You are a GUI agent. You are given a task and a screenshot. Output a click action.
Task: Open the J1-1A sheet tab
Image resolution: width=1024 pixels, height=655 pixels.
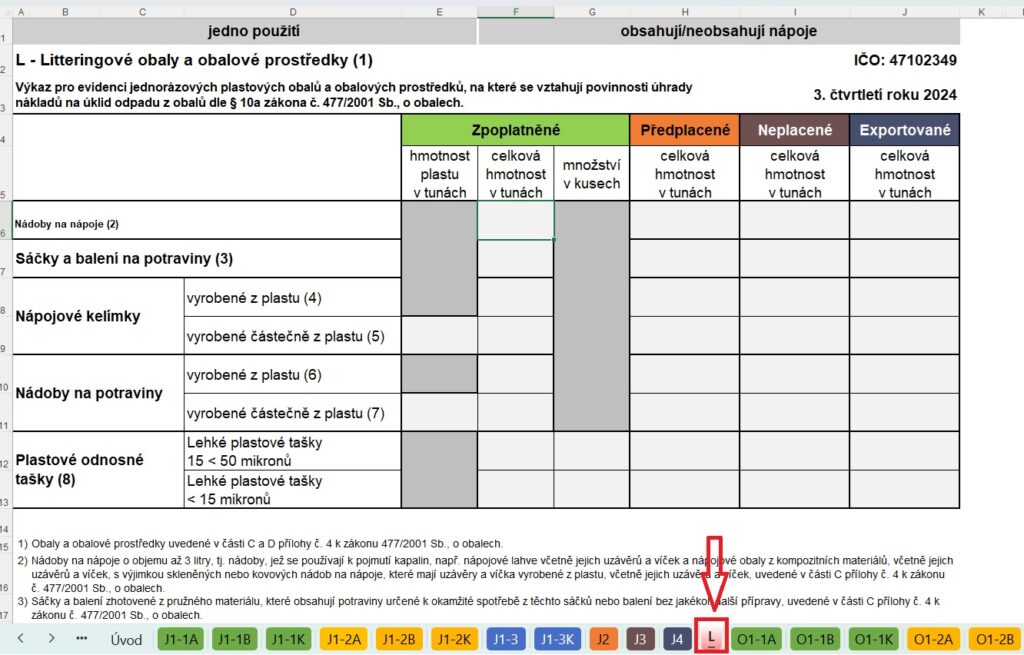click(181, 638)
